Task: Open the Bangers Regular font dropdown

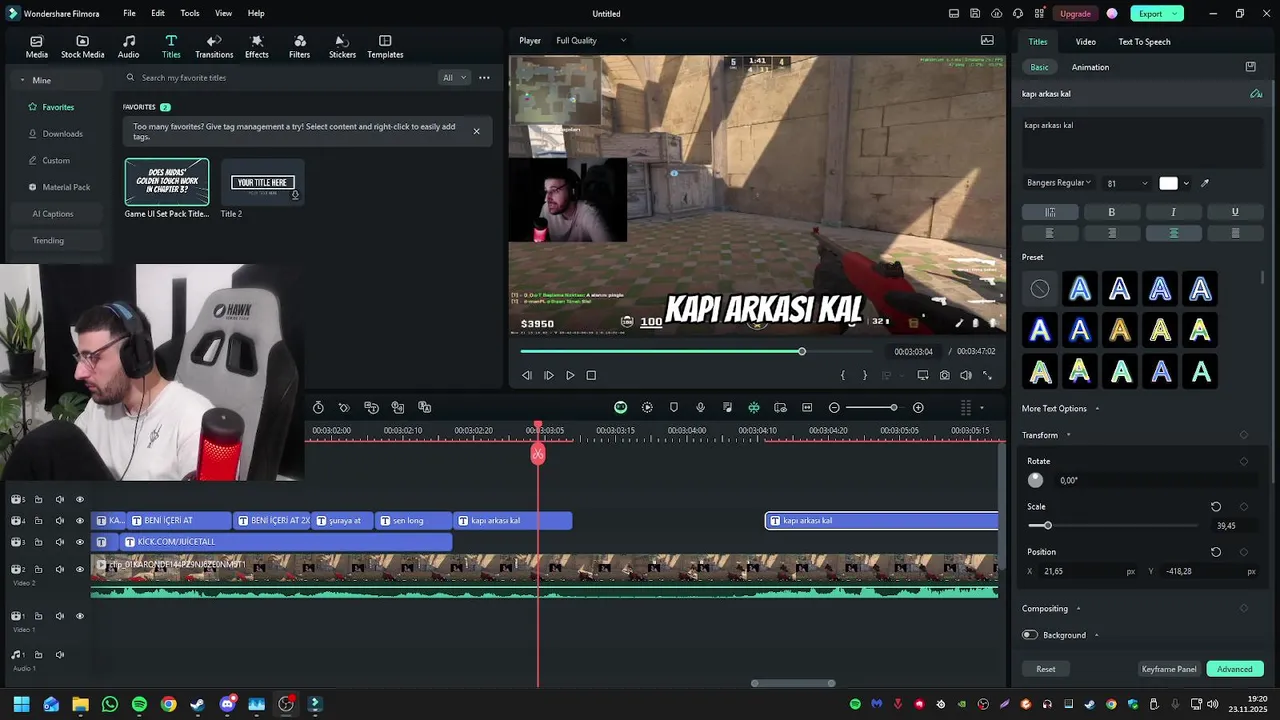Action: [1059, 183]
